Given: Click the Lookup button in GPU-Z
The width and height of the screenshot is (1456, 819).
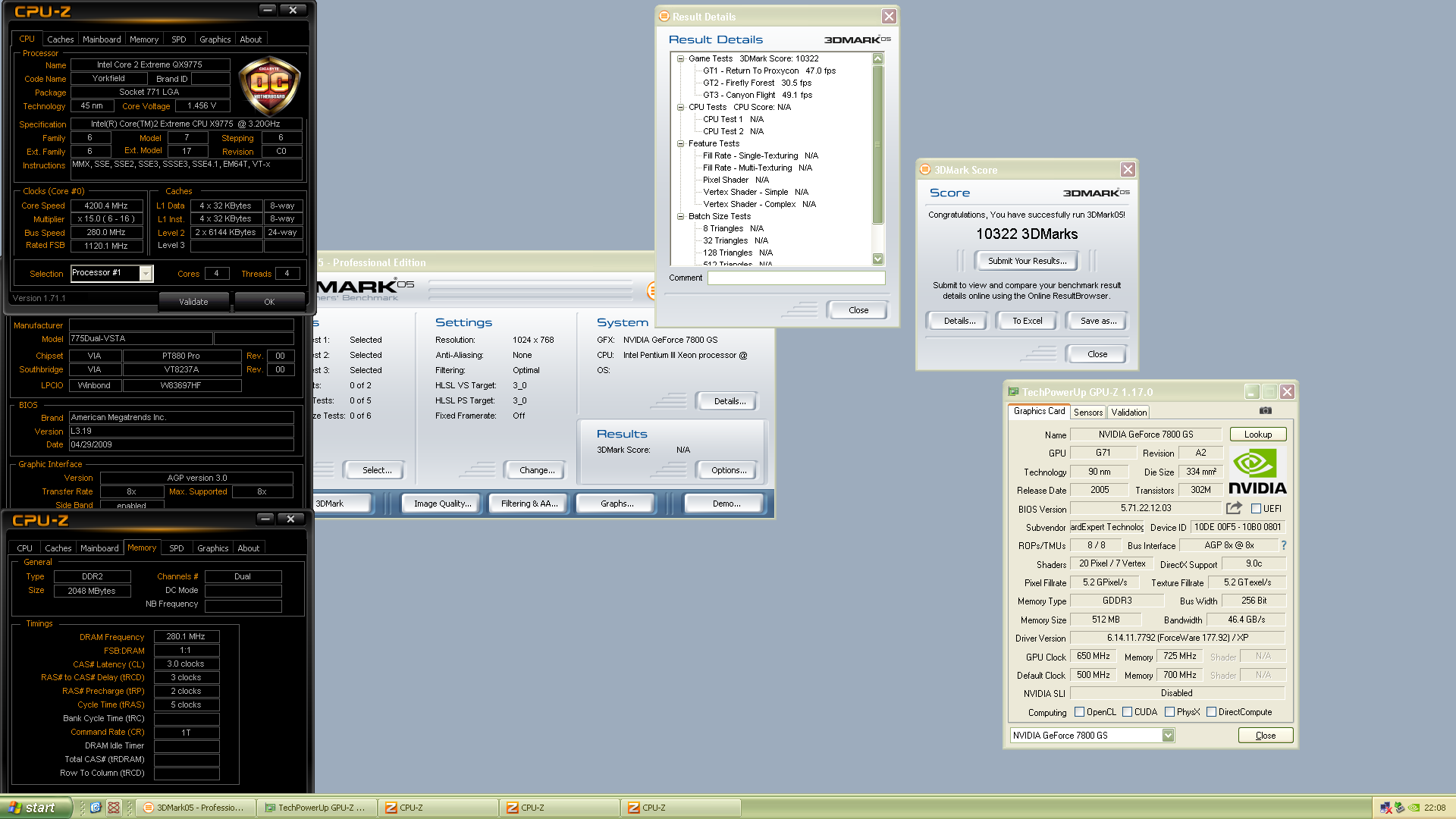Looking at the screenshot, I should pos(1257,435).
